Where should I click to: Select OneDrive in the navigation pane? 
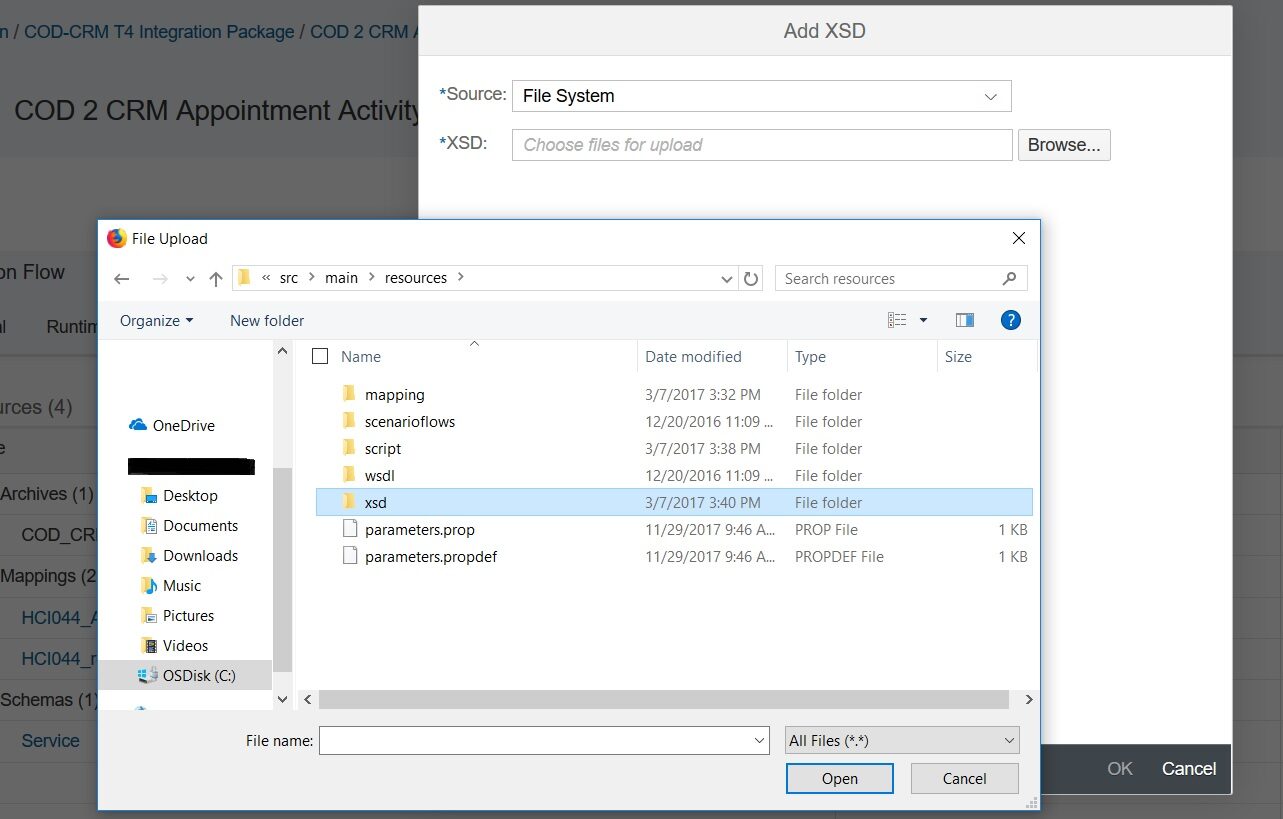coord(183,425)
